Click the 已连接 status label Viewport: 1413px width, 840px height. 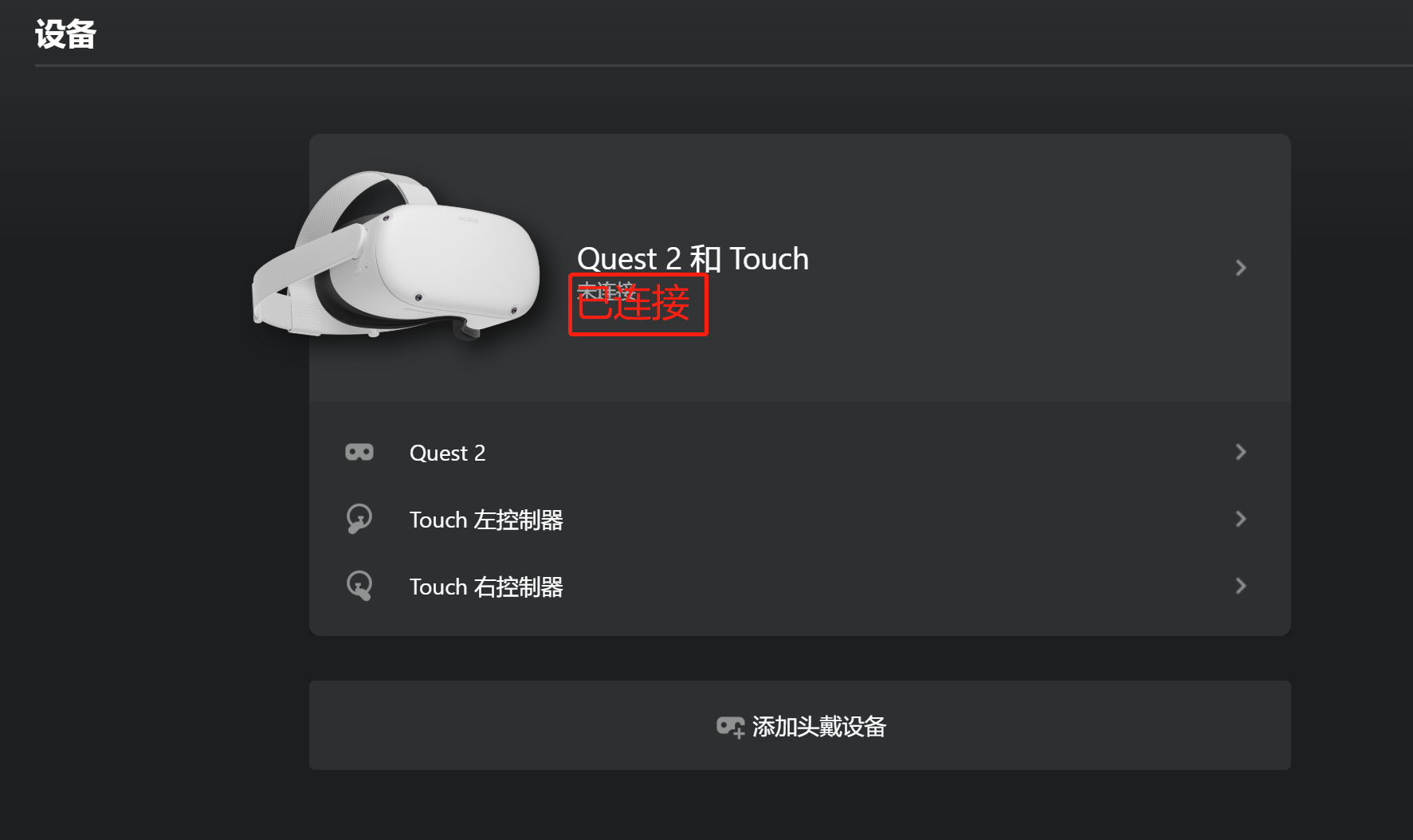(x=637, y=305)
